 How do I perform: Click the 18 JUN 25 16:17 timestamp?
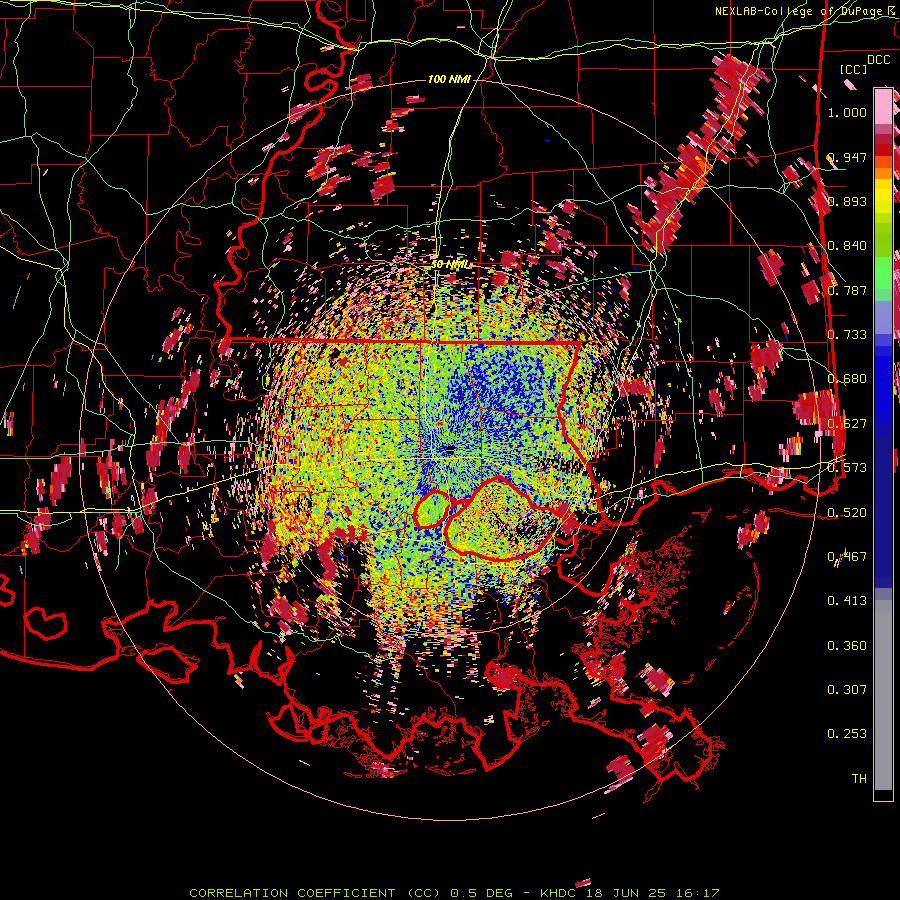pyautogui.click(x=653, y=893)
